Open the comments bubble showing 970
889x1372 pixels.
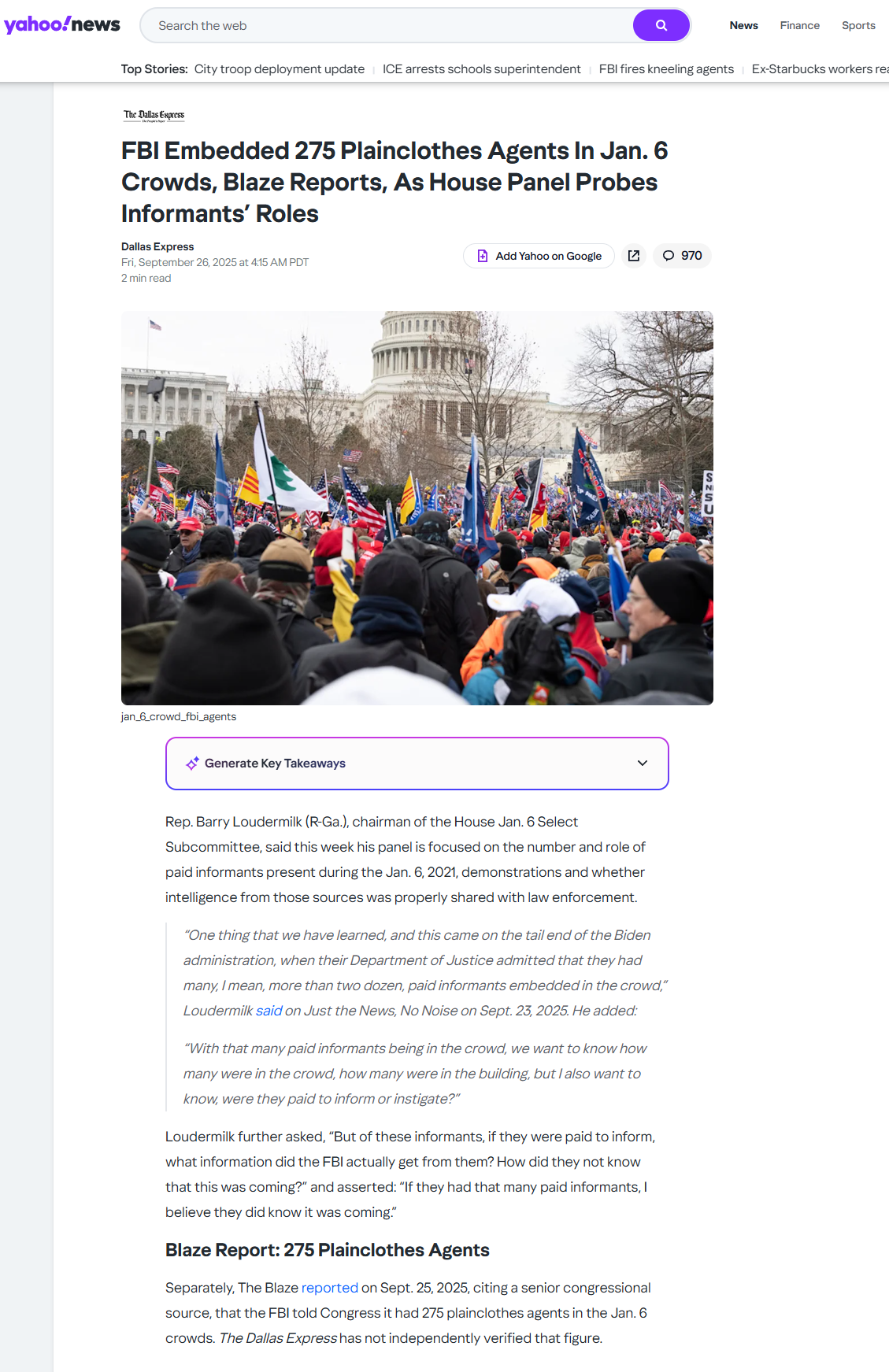(682, 256)
